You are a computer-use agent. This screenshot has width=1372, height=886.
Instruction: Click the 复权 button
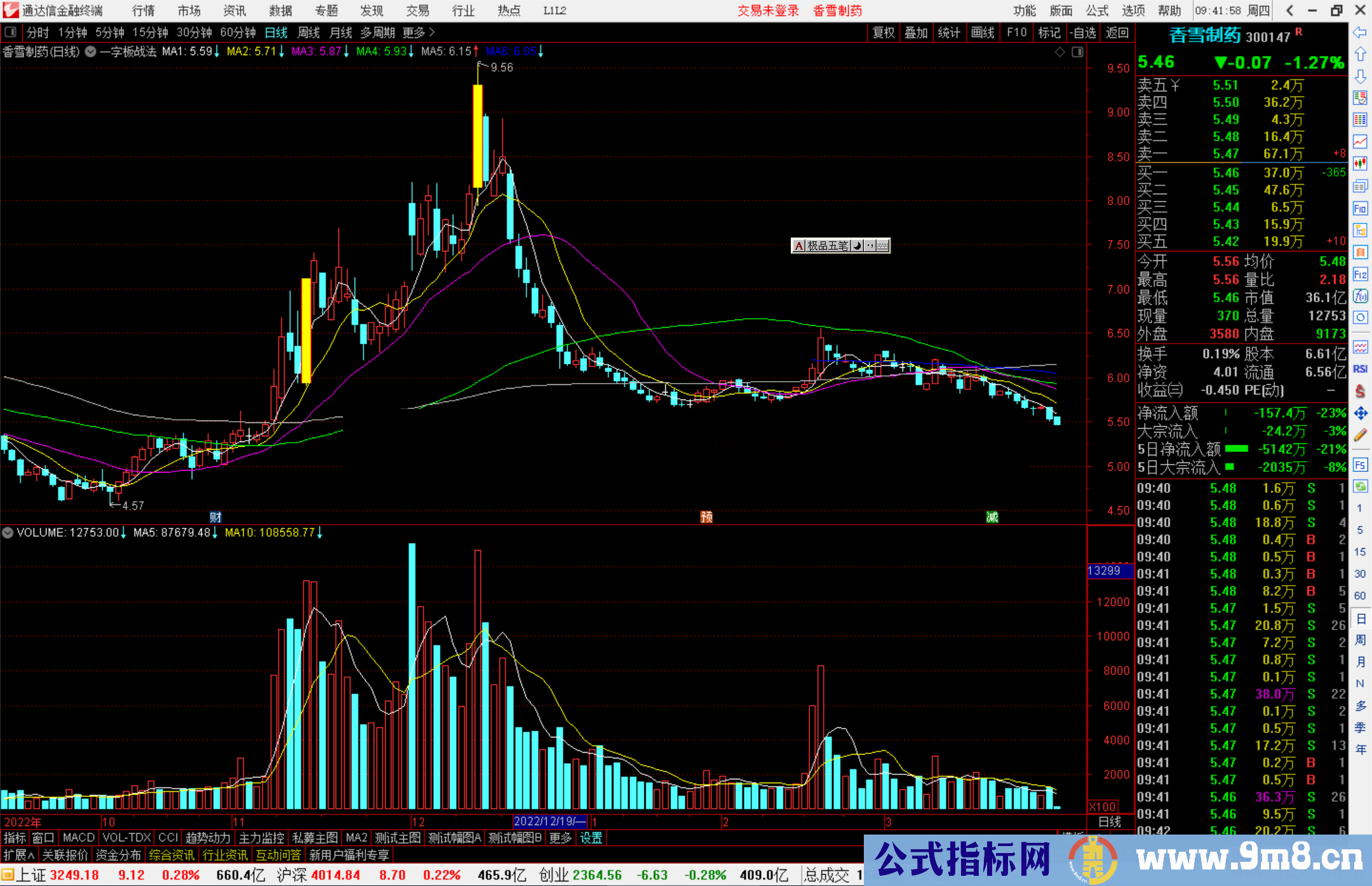coord(883,32)
